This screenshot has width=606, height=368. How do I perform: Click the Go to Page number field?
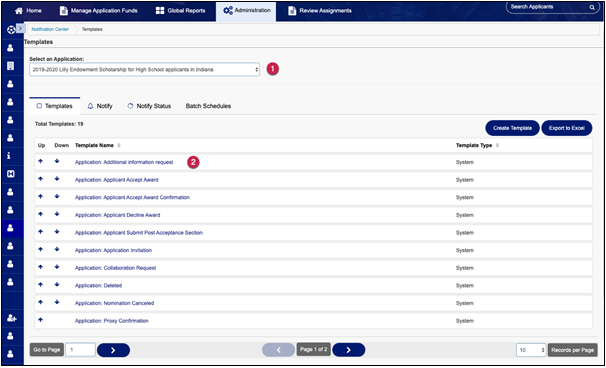click(x=80, y=350)
